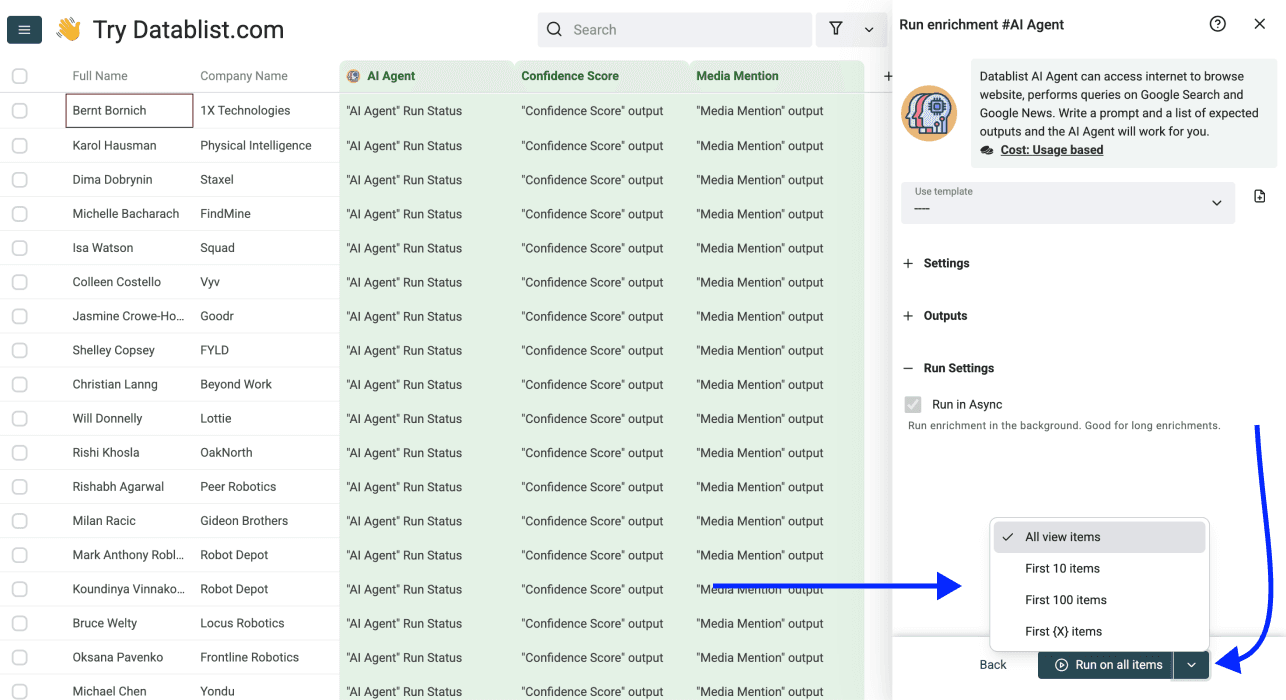Click the waving hand logo emoji
The height and width of the screenshot is (700, 1286).
(x=67, y=28)
